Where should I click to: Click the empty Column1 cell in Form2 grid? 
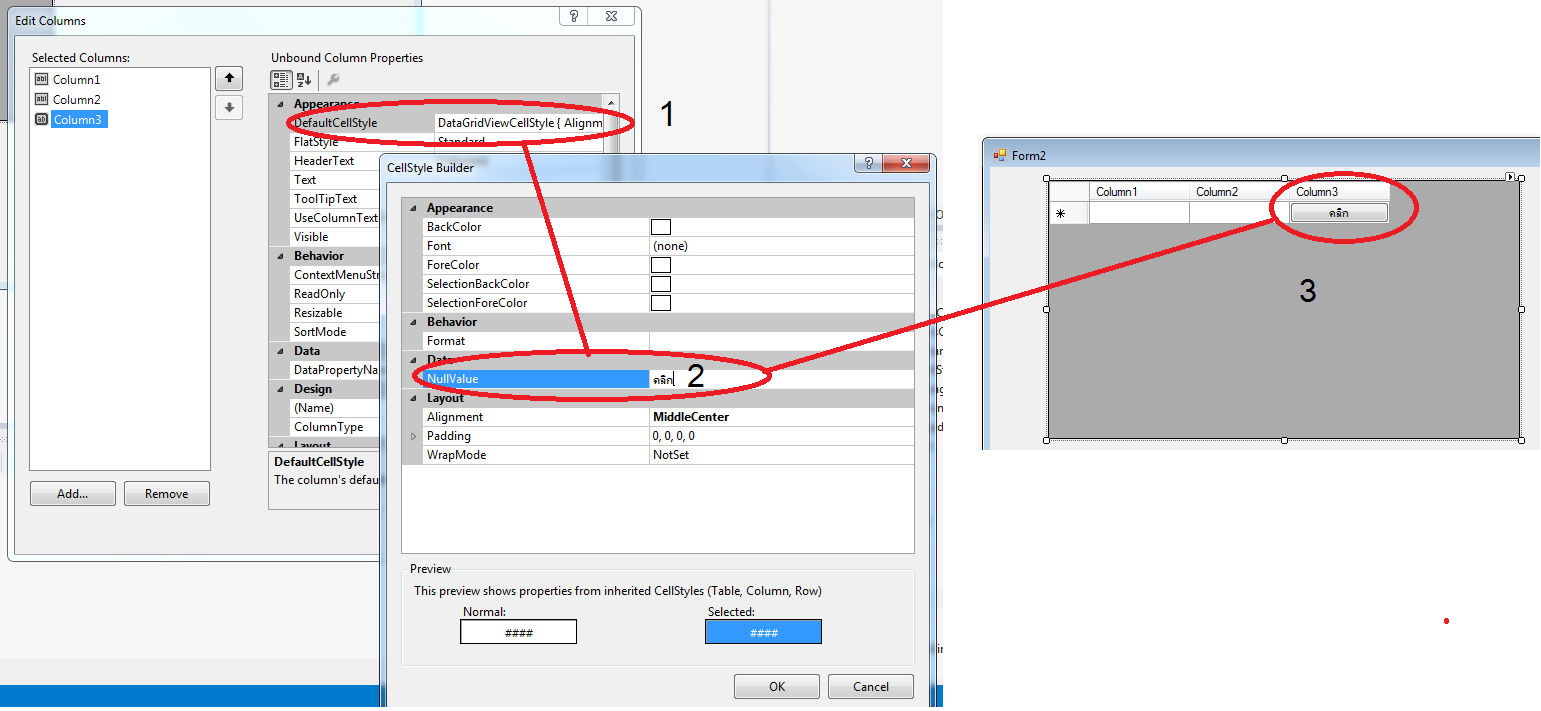click(1139, 213)
